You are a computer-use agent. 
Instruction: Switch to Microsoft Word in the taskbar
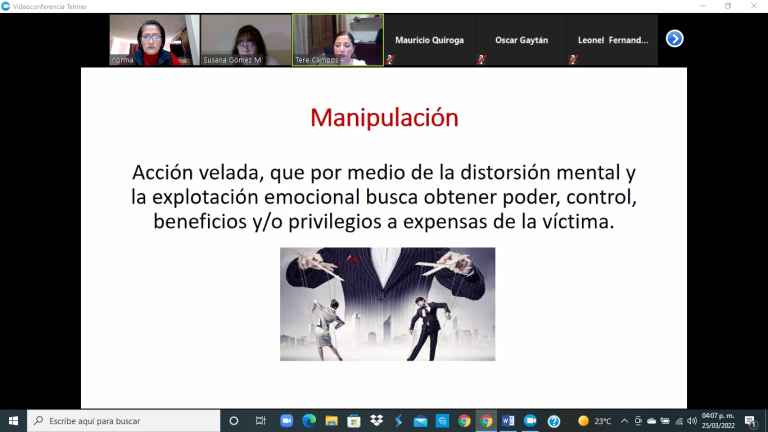tap(508, 421)
